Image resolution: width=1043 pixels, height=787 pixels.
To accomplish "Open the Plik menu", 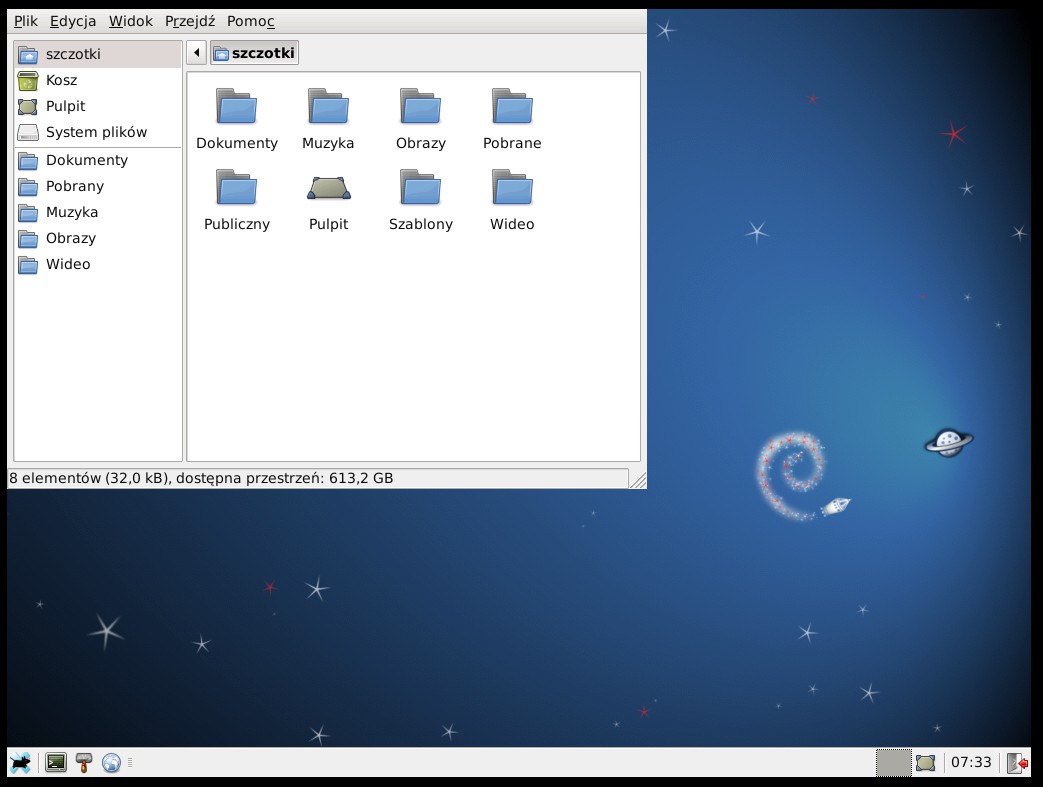I will click(26, 21).
